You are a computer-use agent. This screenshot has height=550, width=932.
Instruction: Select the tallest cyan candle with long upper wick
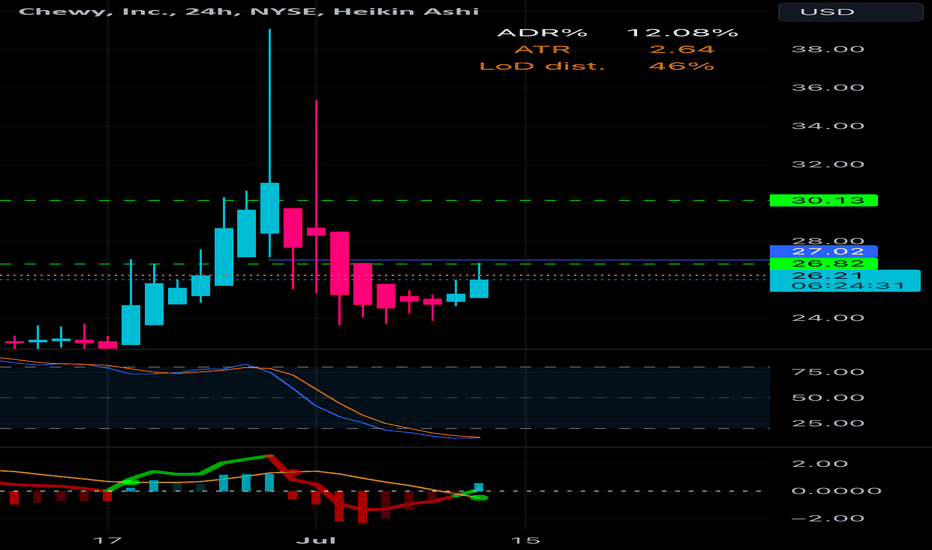point(270,208)
